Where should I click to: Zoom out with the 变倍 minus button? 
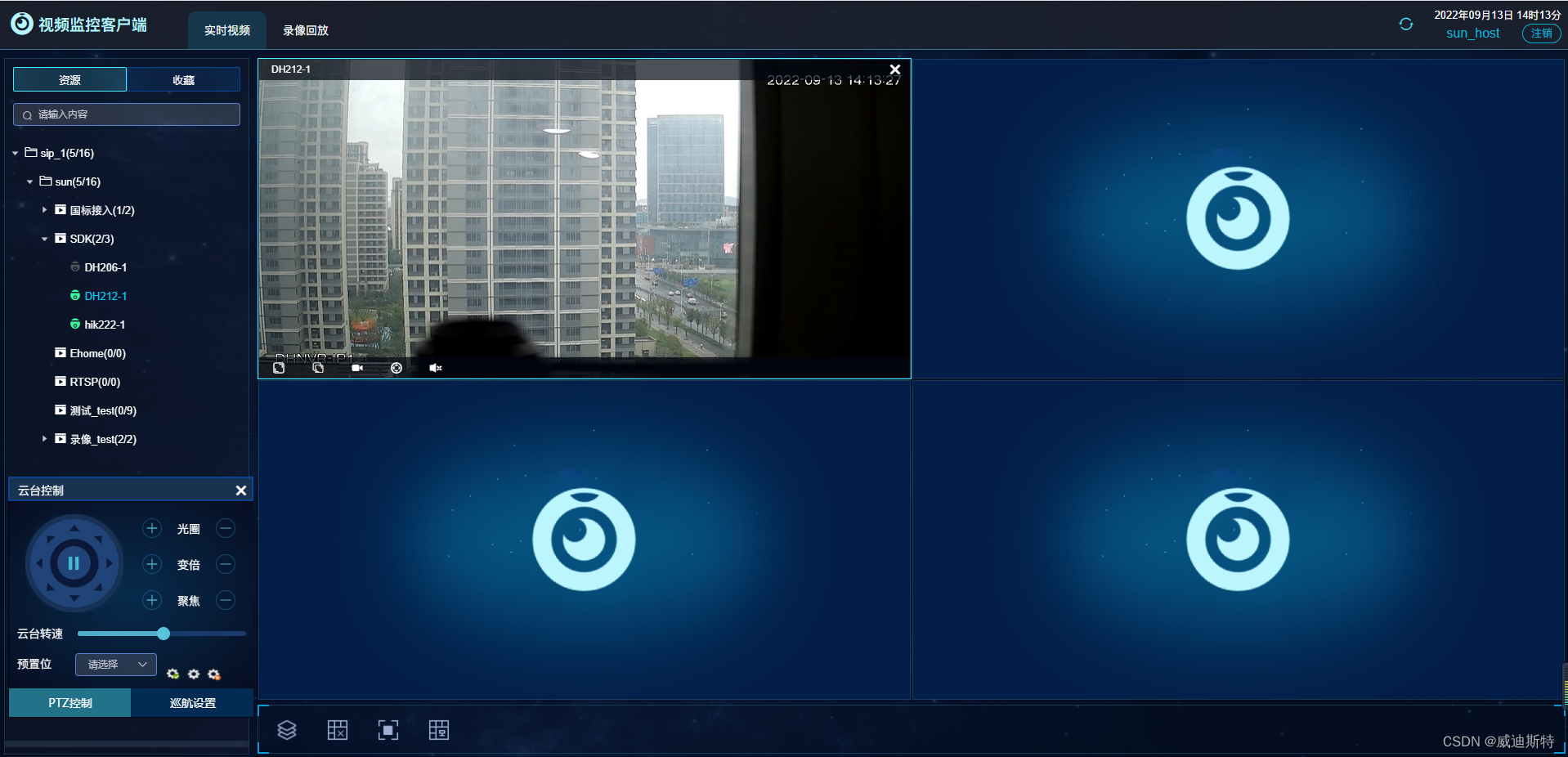(226, 564)
